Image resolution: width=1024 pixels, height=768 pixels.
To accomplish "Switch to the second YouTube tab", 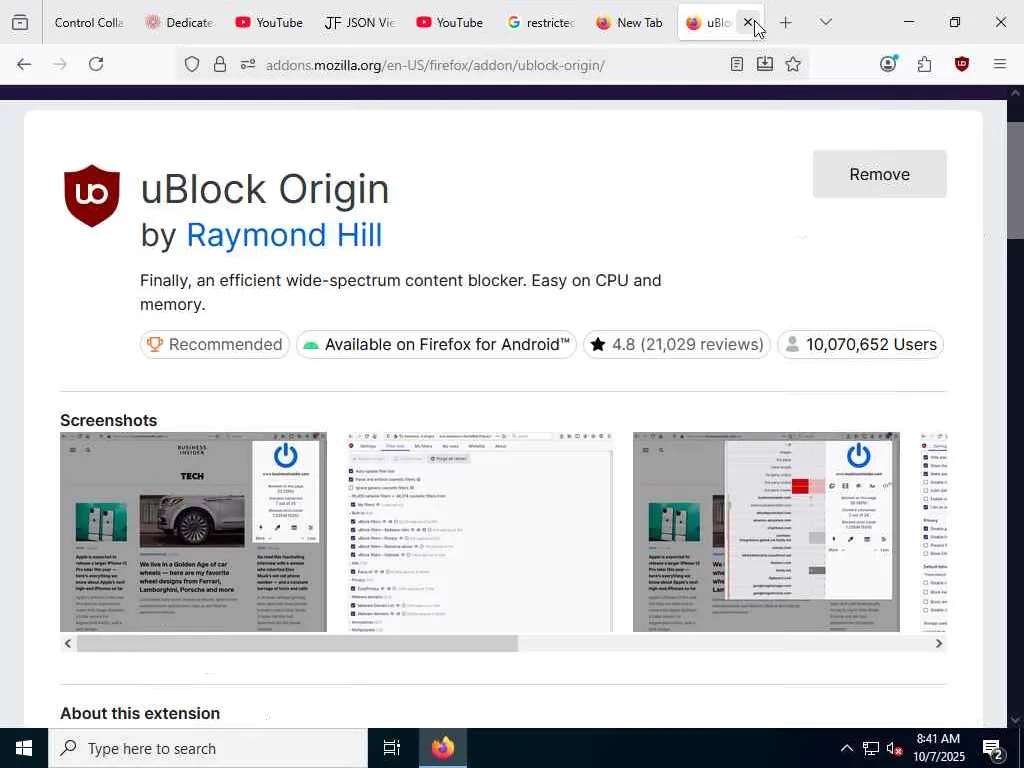I will (450, 22).
